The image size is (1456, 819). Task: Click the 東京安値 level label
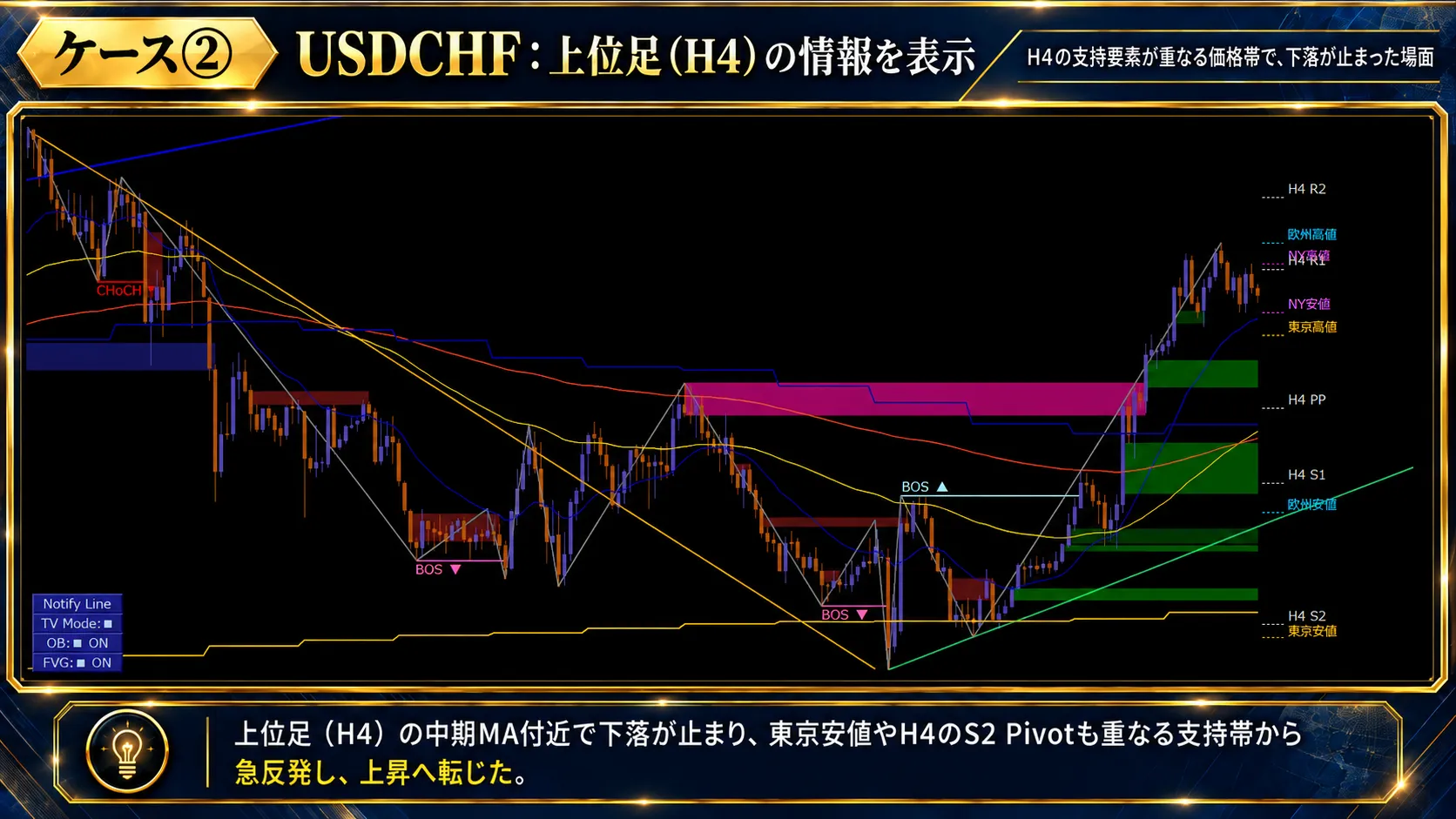coord(1312,631)
